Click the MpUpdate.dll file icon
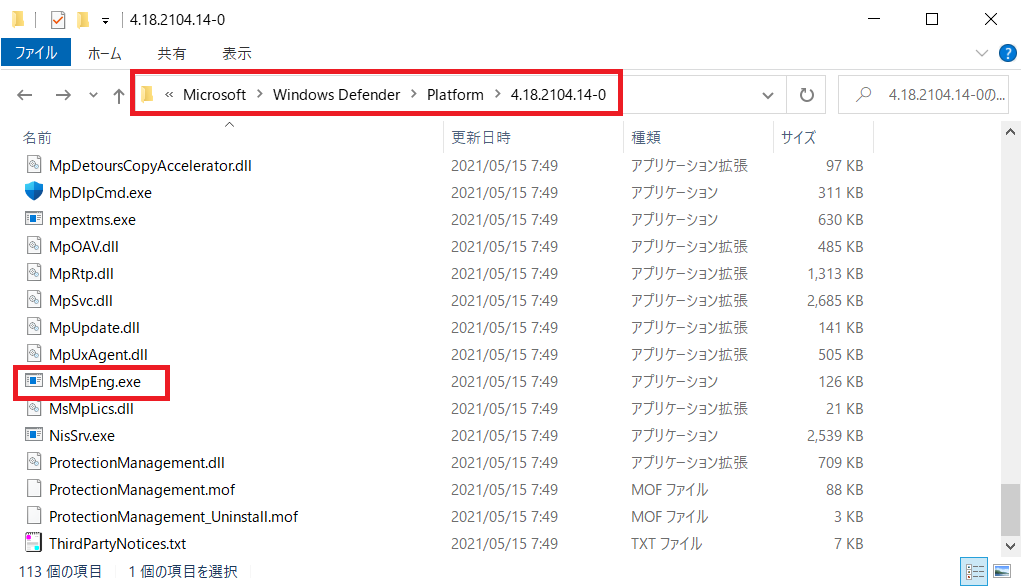This screenshot has width=1022, height=587. pos(34,327)
